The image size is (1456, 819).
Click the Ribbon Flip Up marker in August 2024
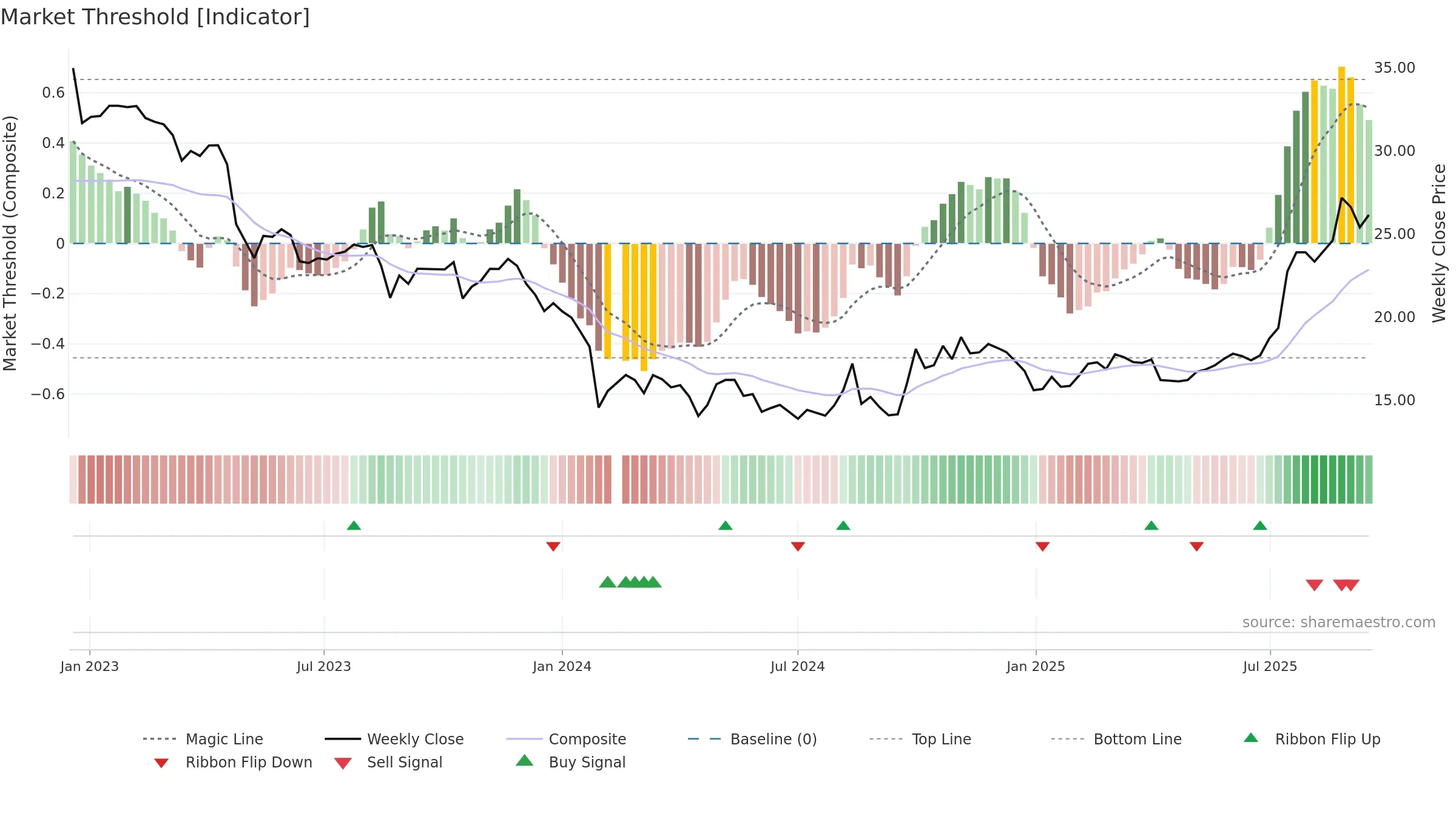pos(843,525)
